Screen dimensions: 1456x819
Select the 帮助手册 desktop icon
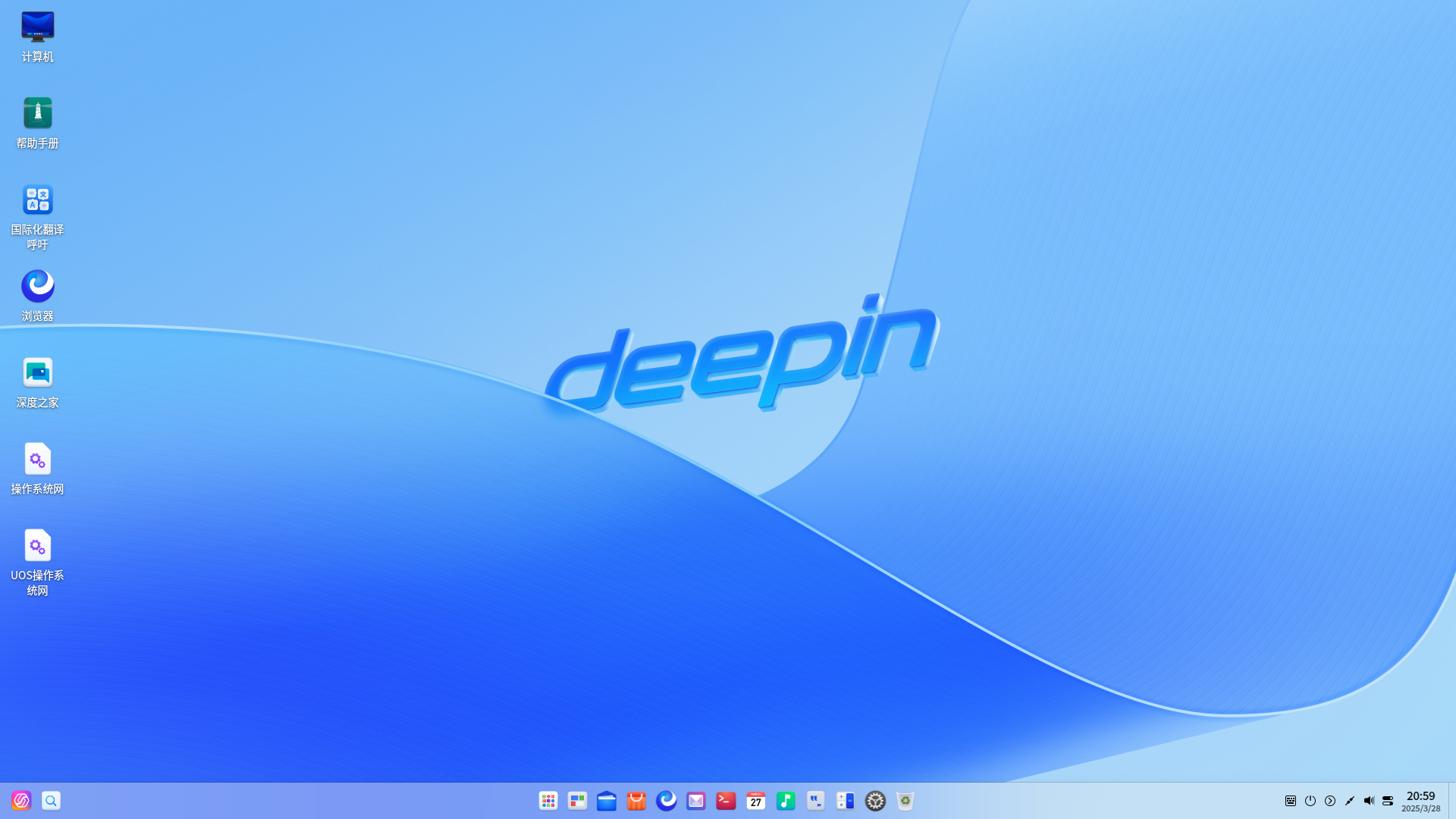(x=37, y=124)
